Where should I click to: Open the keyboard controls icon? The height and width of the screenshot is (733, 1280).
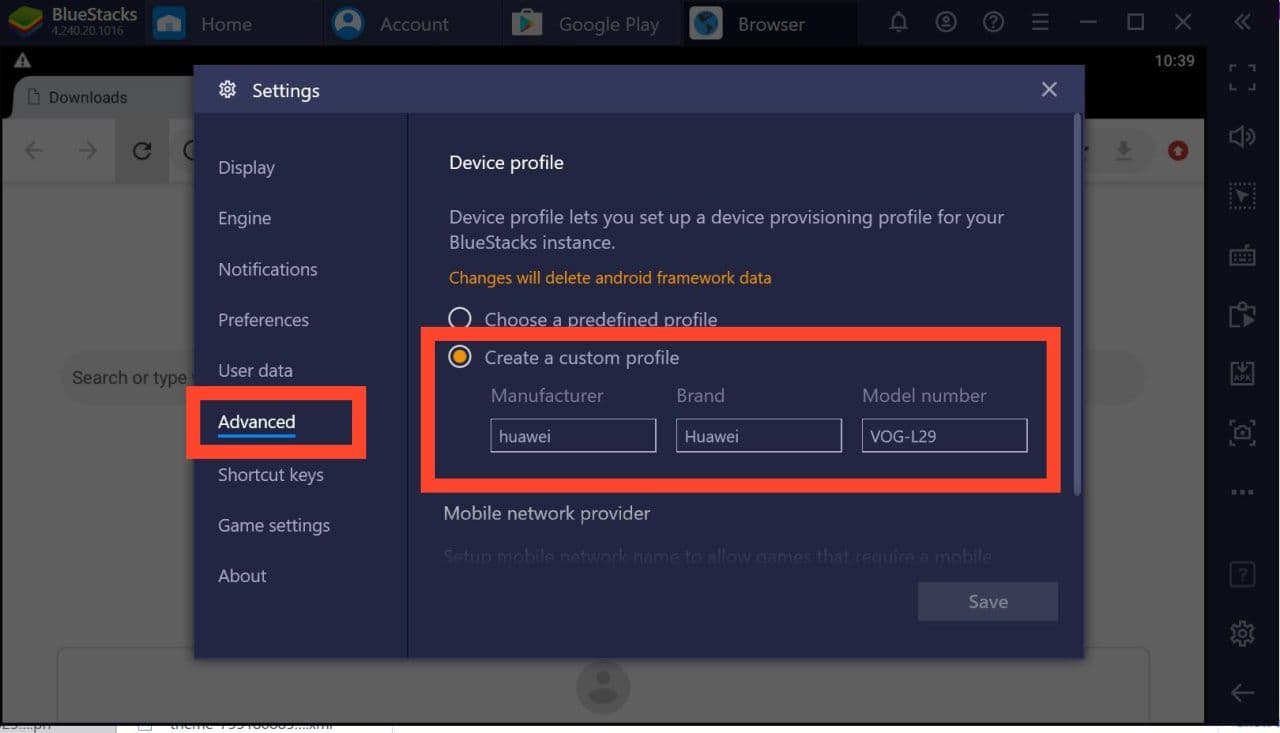click(x=1242, y=256)
